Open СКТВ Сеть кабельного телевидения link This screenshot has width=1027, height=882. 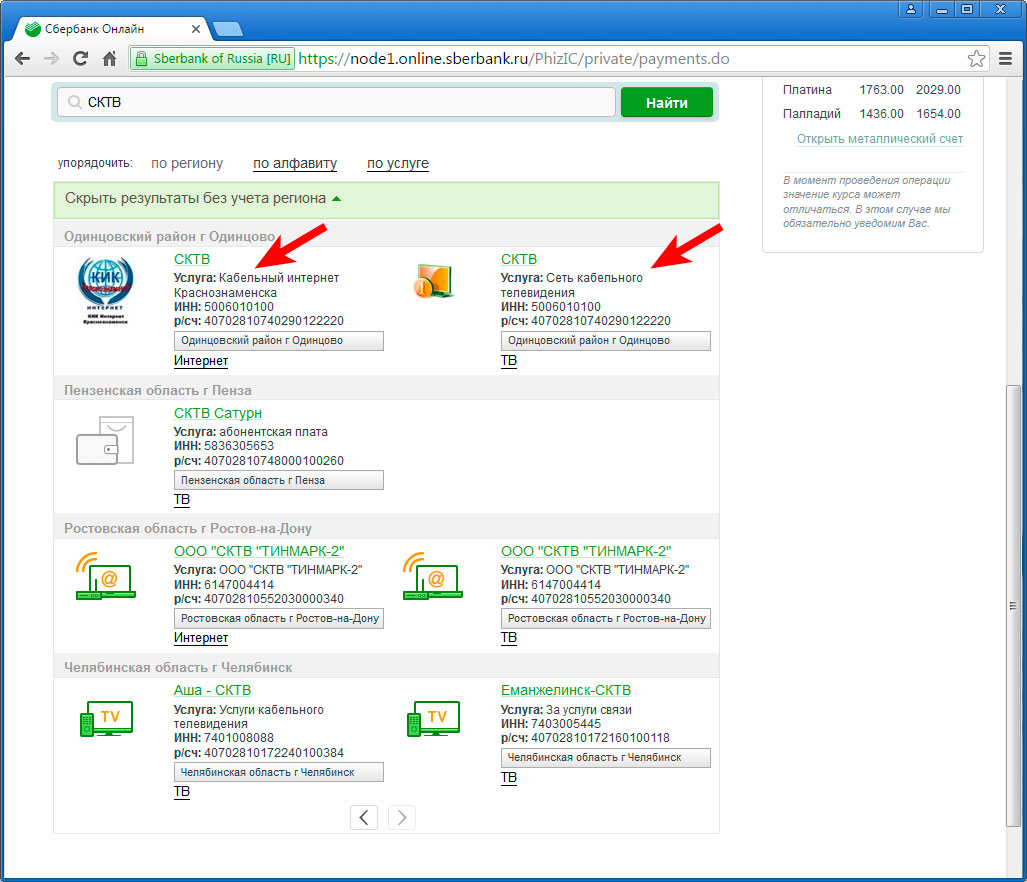pos(519,259)
